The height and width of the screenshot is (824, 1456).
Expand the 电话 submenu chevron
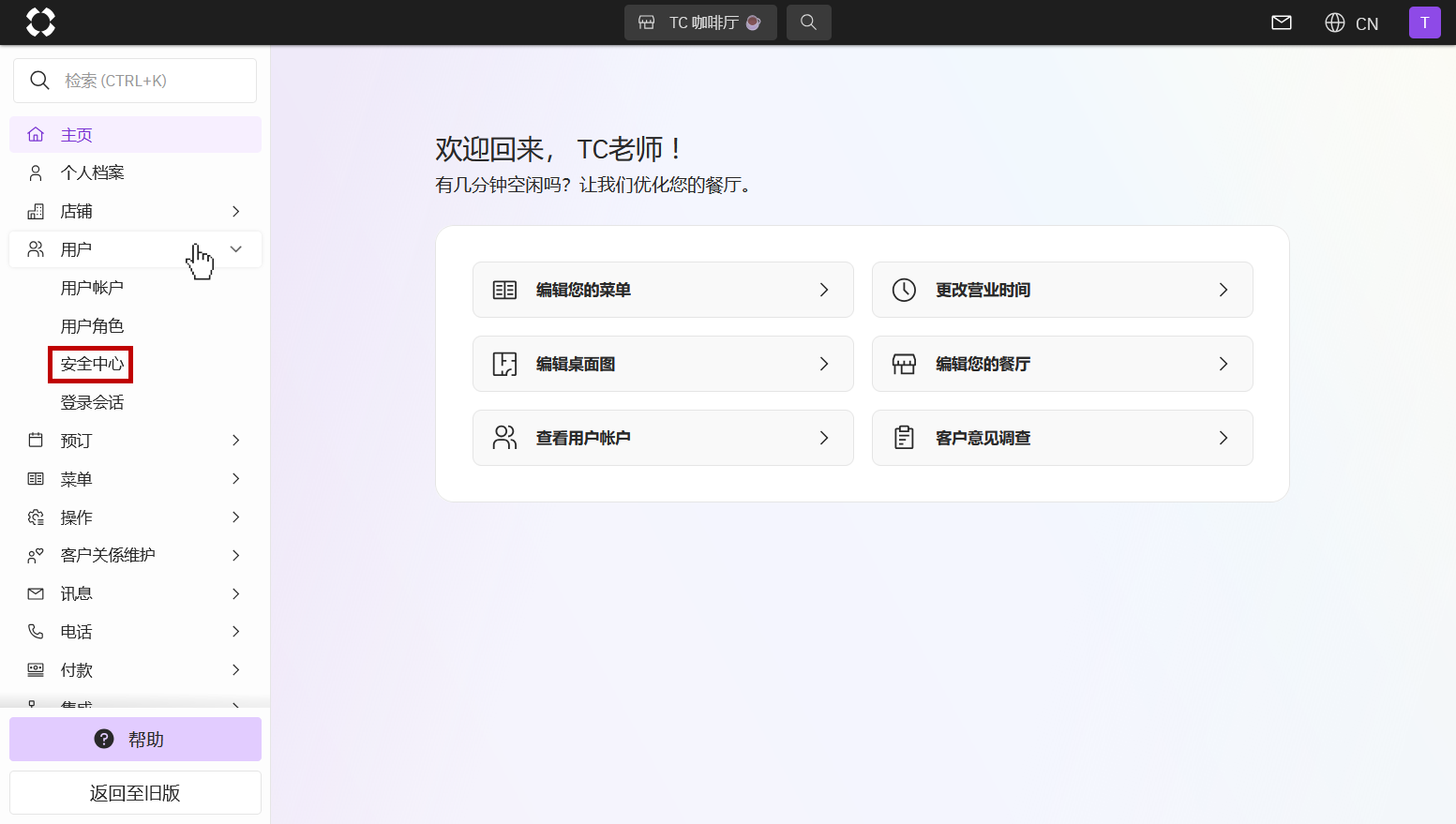(x=236, y=632)
